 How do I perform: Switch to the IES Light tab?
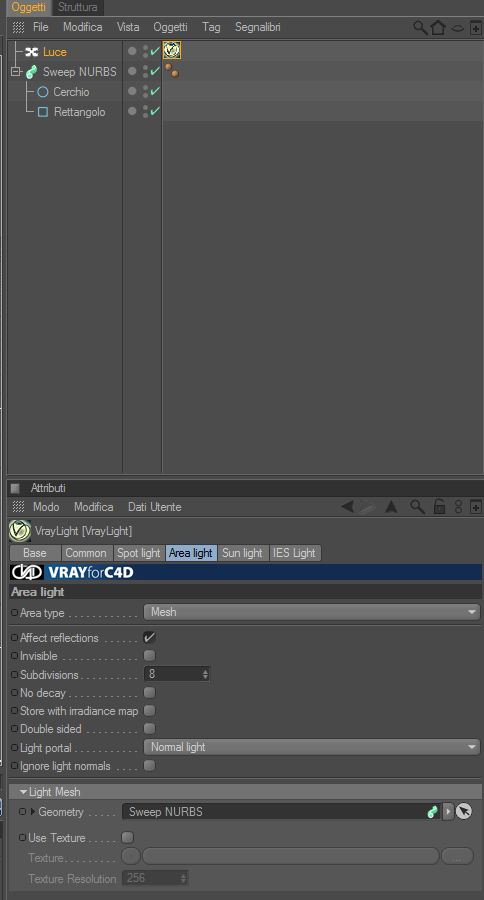tap(294, 553)
